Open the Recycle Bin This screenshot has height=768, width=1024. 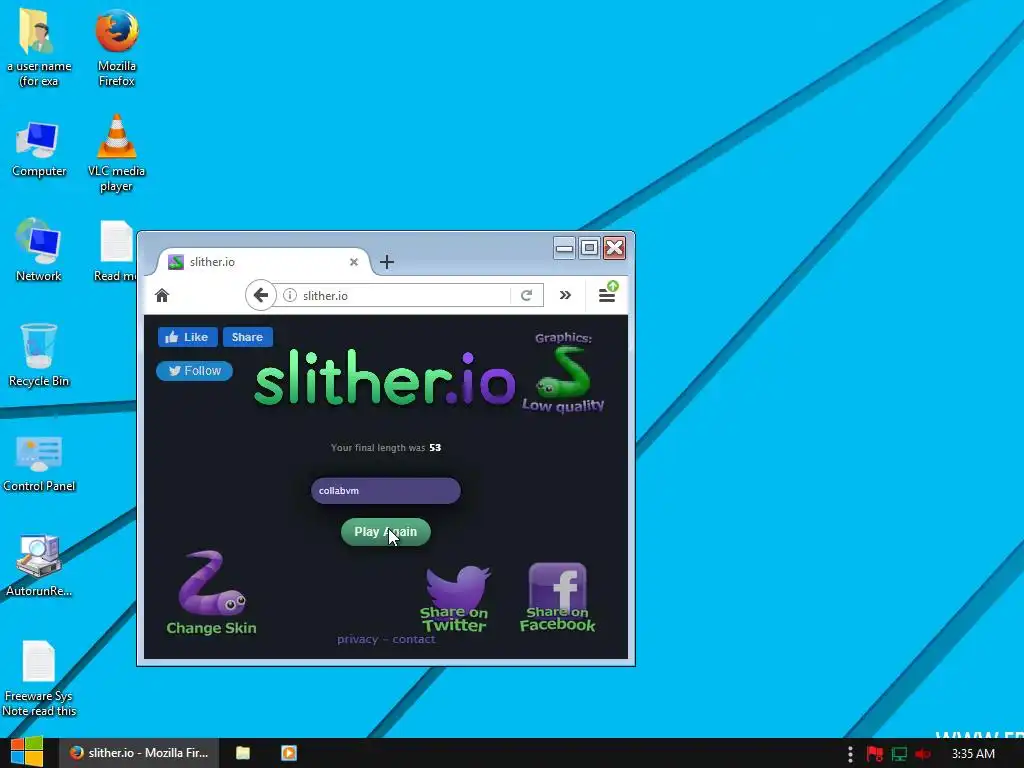click(x=39, y=356)
